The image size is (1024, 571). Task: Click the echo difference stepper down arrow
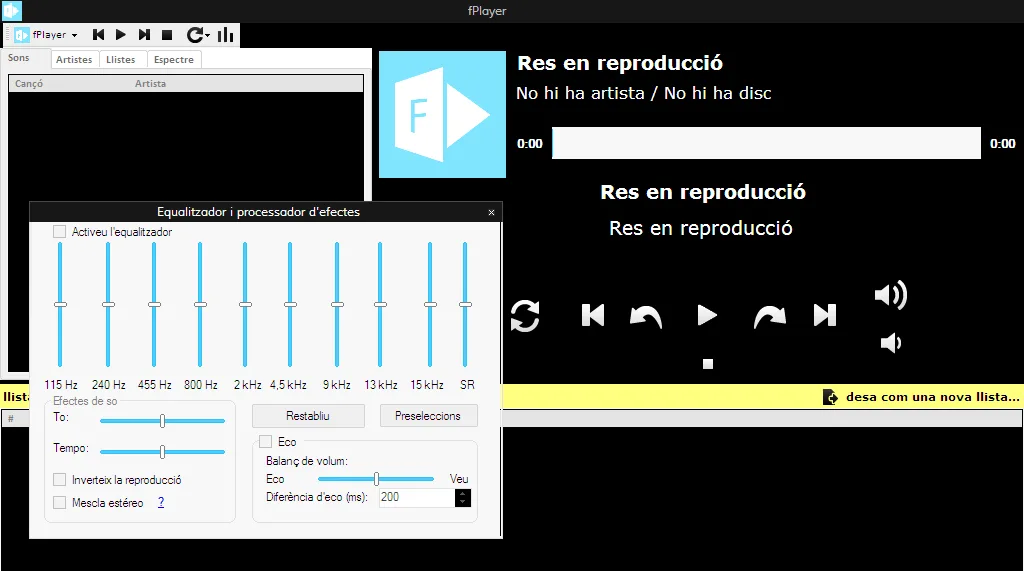[x=462, y=502]
